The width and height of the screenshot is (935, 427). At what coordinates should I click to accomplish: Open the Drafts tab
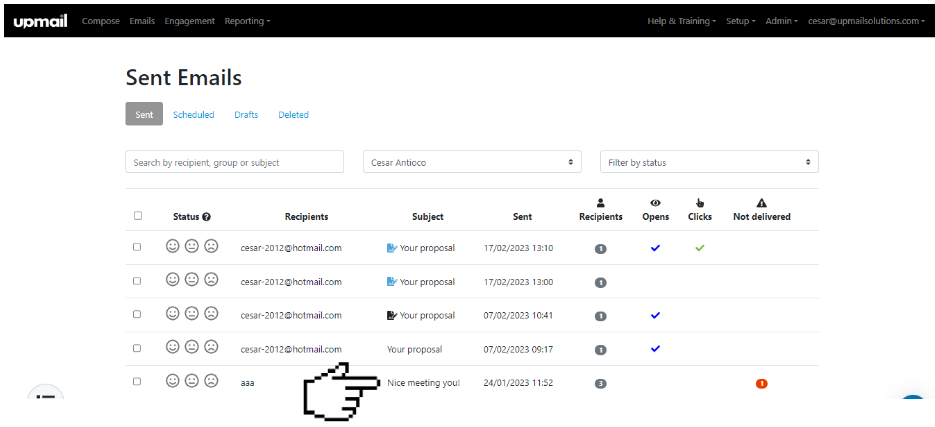pyautogui.click(x=246, y=115)
